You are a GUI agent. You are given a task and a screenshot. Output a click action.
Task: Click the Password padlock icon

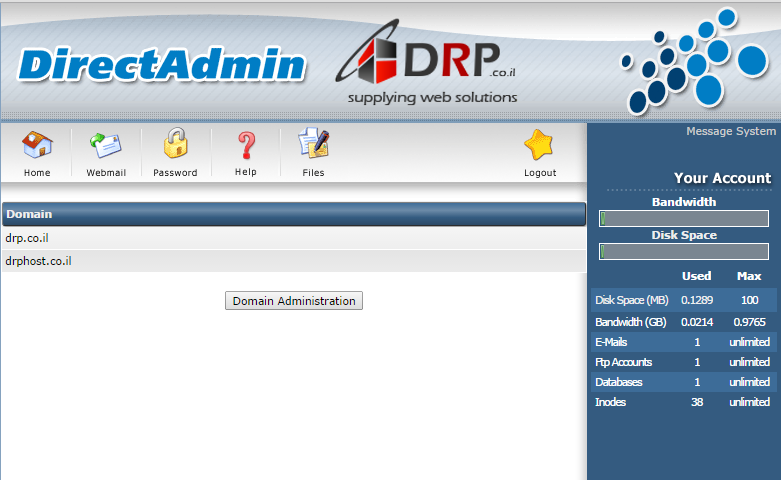pos(175,146)
